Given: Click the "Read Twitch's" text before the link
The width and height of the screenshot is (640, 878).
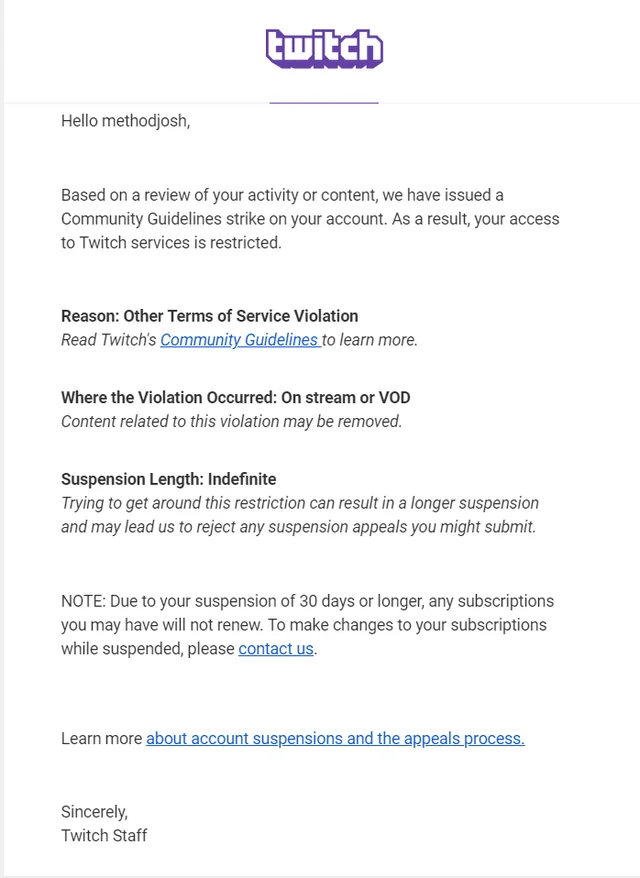Looking at the screenshot, I should click(108, 340).
